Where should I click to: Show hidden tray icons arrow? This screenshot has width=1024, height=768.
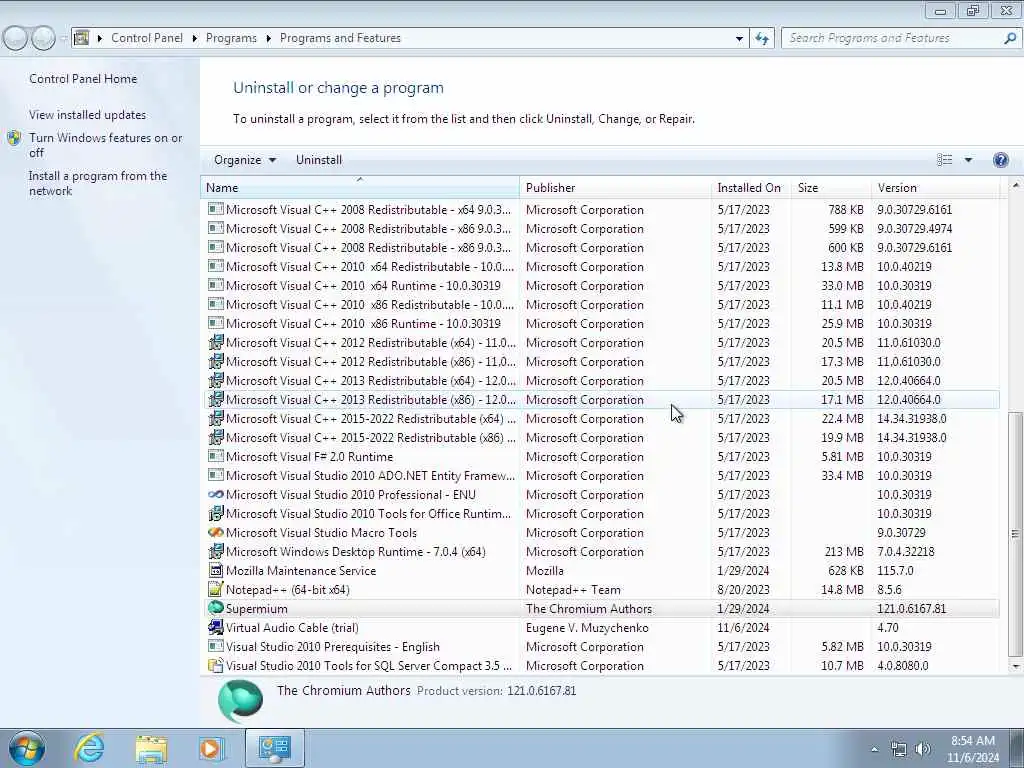tap(874, 749)
